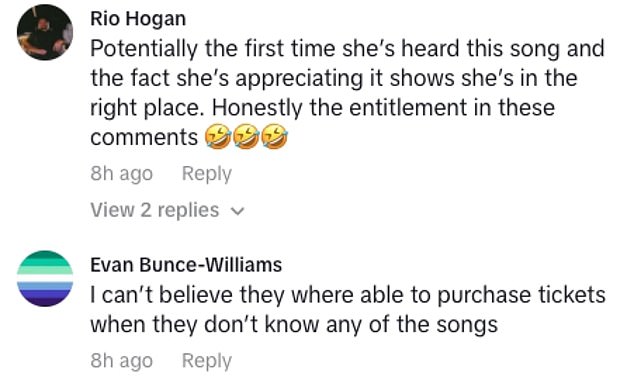Click the middle laughing emoji

pyautogui.click(x=246, y=137)
